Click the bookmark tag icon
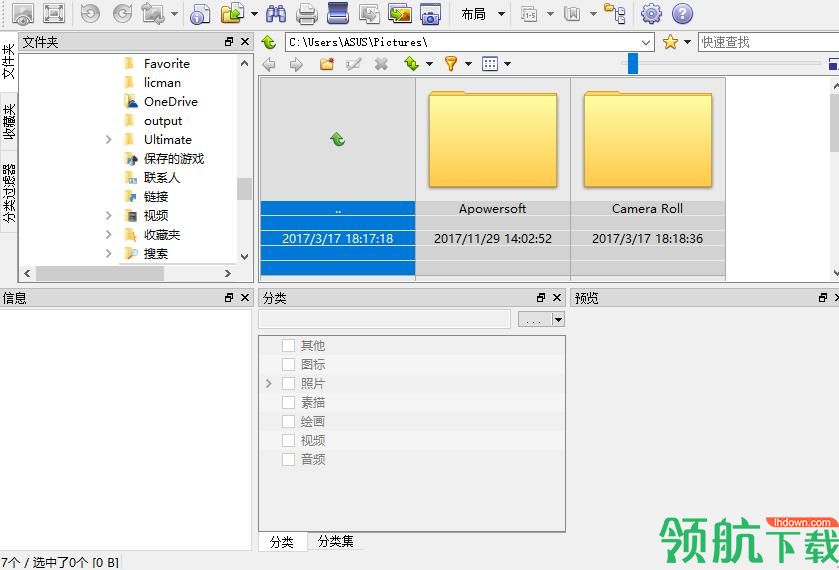Screen dimensions: 839x570 pos(572,14)
